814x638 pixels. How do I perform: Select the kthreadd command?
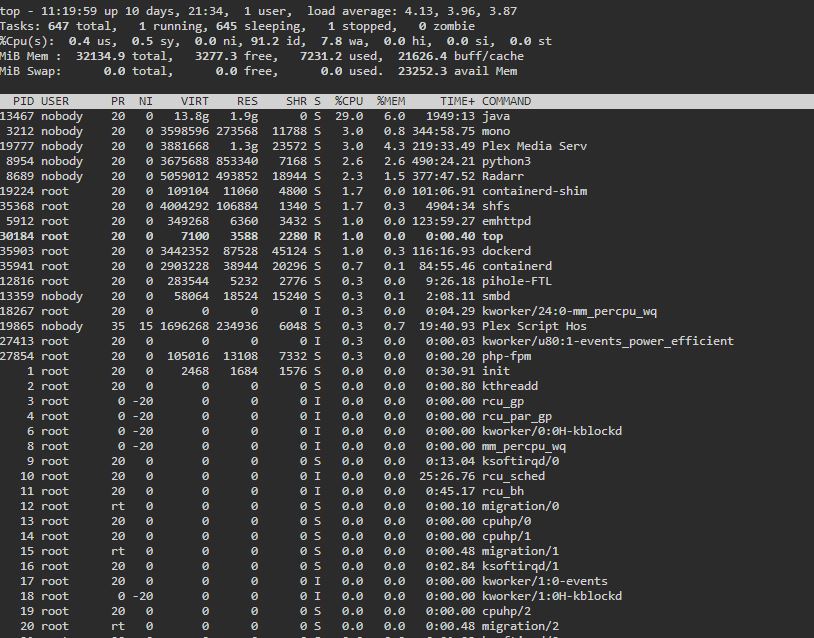[510, 386]
